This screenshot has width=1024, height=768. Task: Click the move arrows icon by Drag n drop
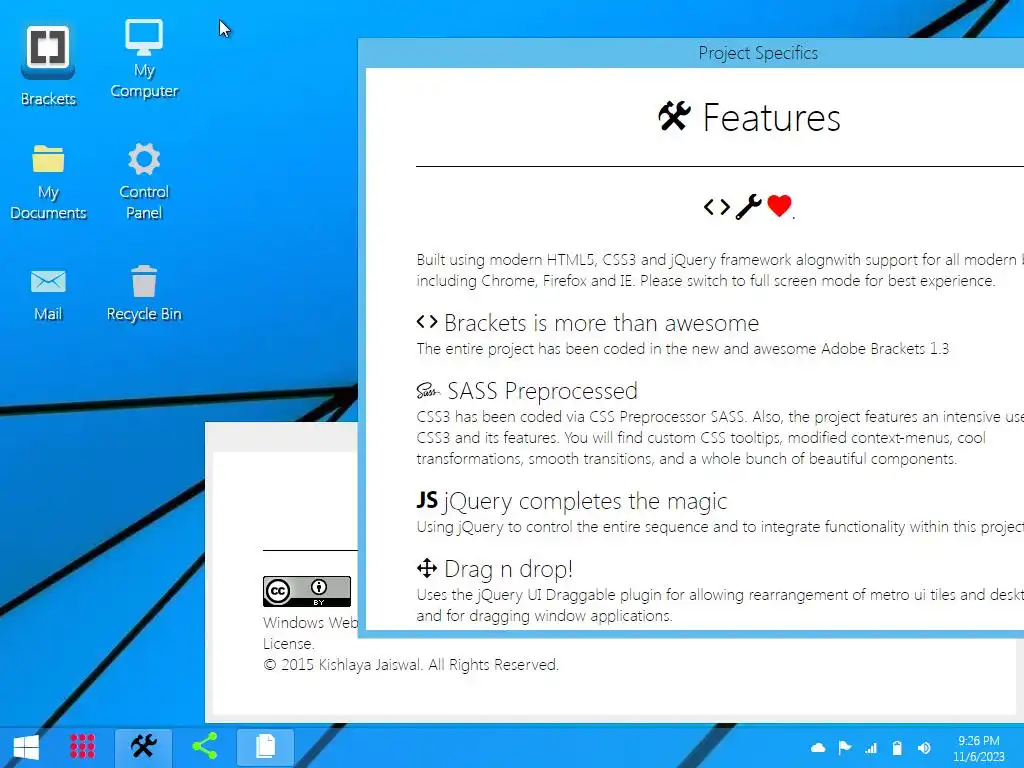pos(427,568)
